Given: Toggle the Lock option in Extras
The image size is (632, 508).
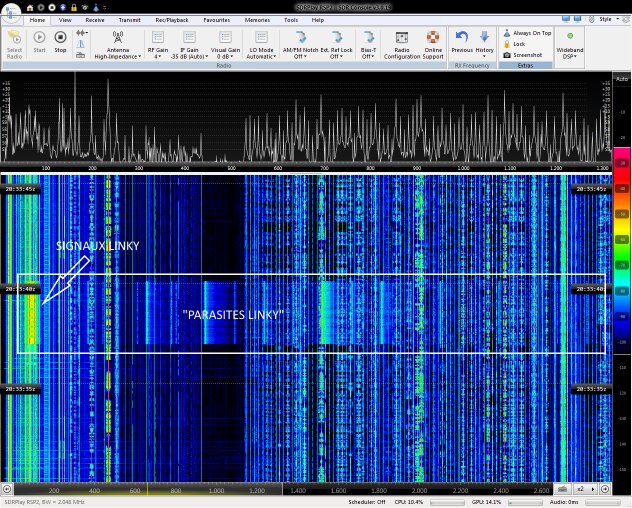Looking at the screenshot, I should coord(514,44).
